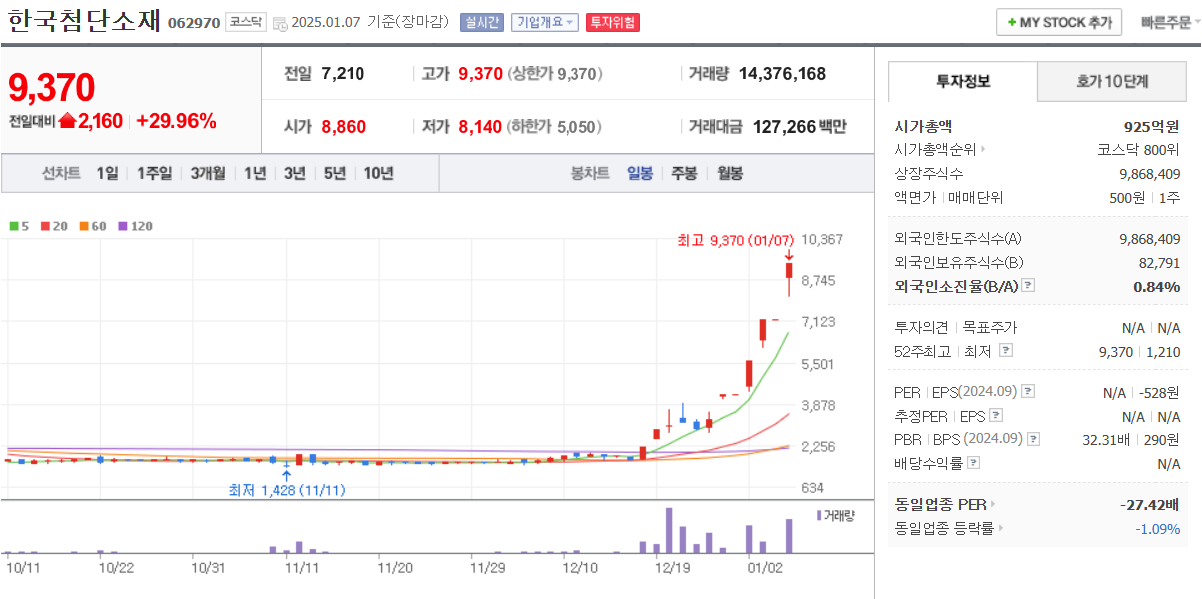Click the 0.84% foreign ownership value

1157,286
